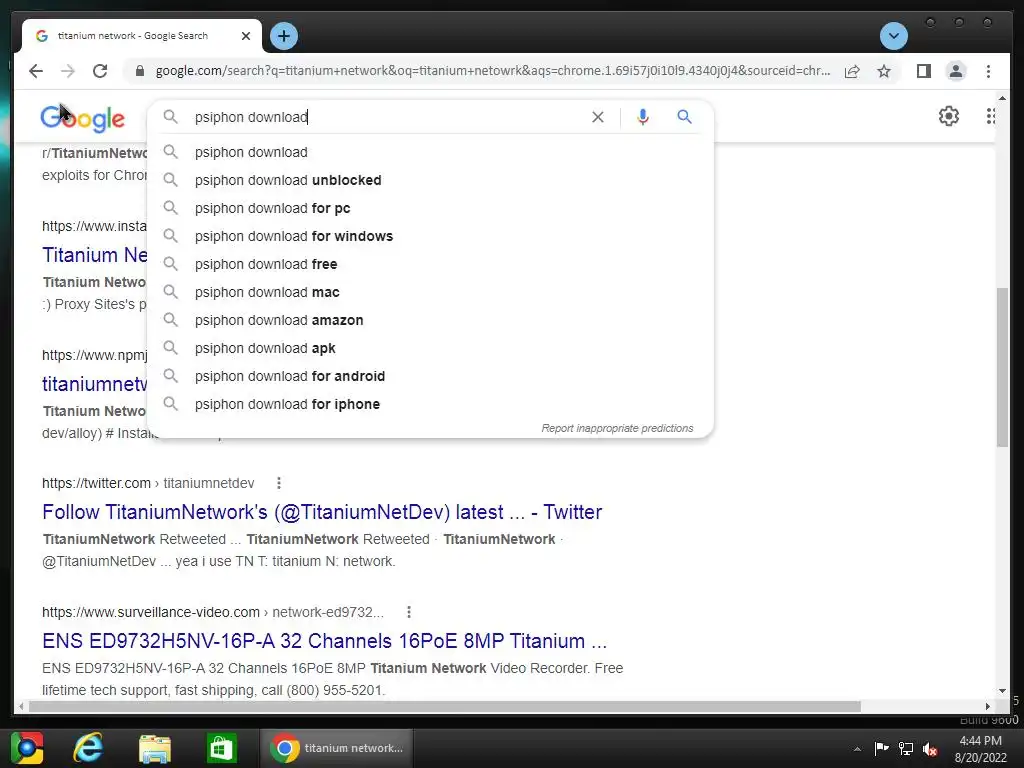This screenshot has width=1024, height=768.
Task: Click the 'titaniumnetw' npm result title
Action: 95,384
